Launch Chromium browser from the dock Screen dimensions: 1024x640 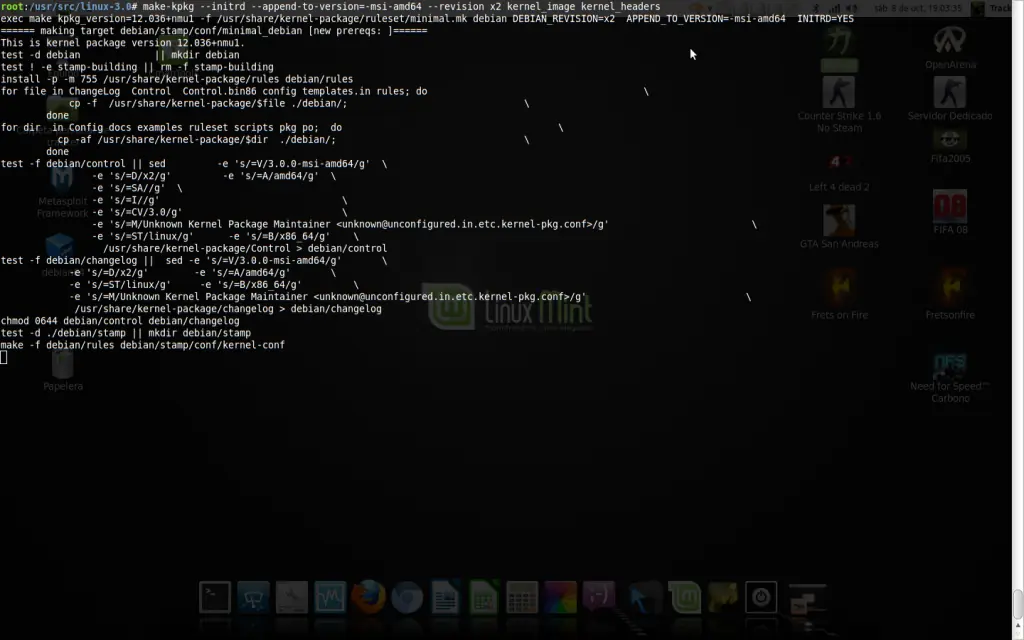(407, 597)
